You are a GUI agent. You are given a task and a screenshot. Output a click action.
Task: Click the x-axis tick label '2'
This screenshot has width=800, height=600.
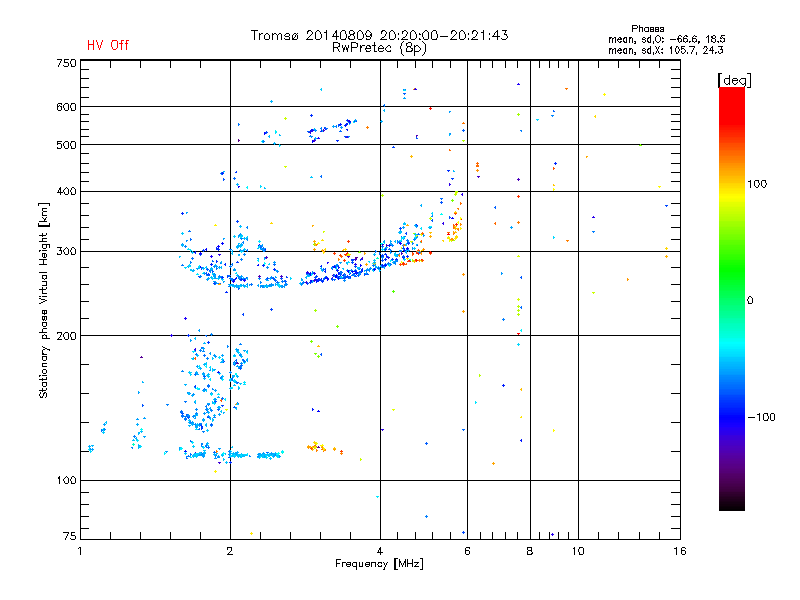tap(230, 551)
